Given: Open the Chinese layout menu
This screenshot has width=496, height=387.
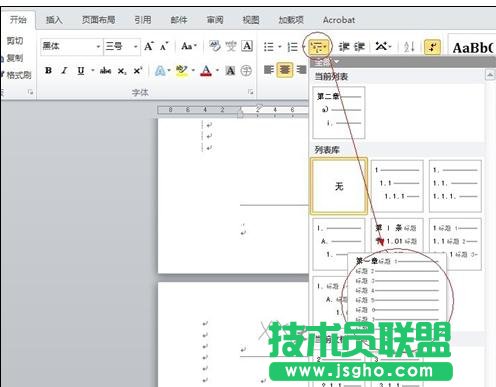Looking at the screenshot, I should [x=383, y=46].
